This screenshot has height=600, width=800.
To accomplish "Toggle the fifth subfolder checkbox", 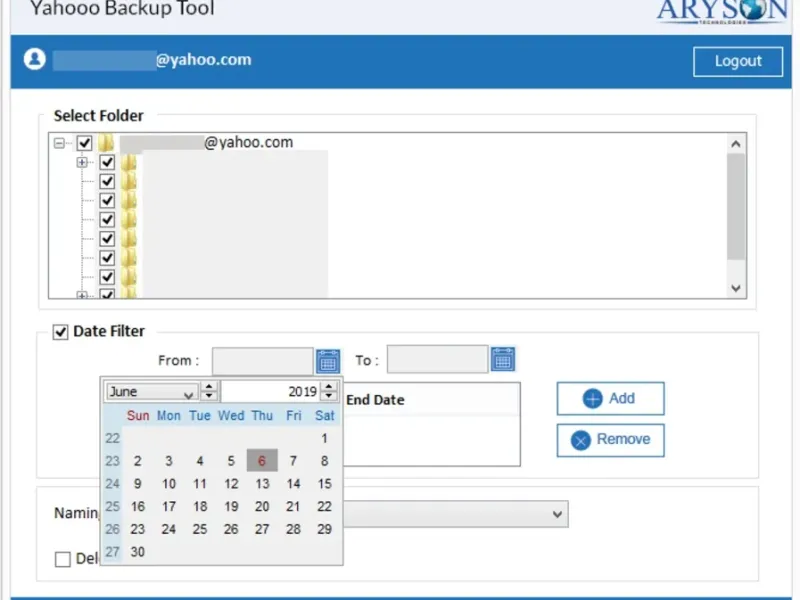I will click(107, 239).
